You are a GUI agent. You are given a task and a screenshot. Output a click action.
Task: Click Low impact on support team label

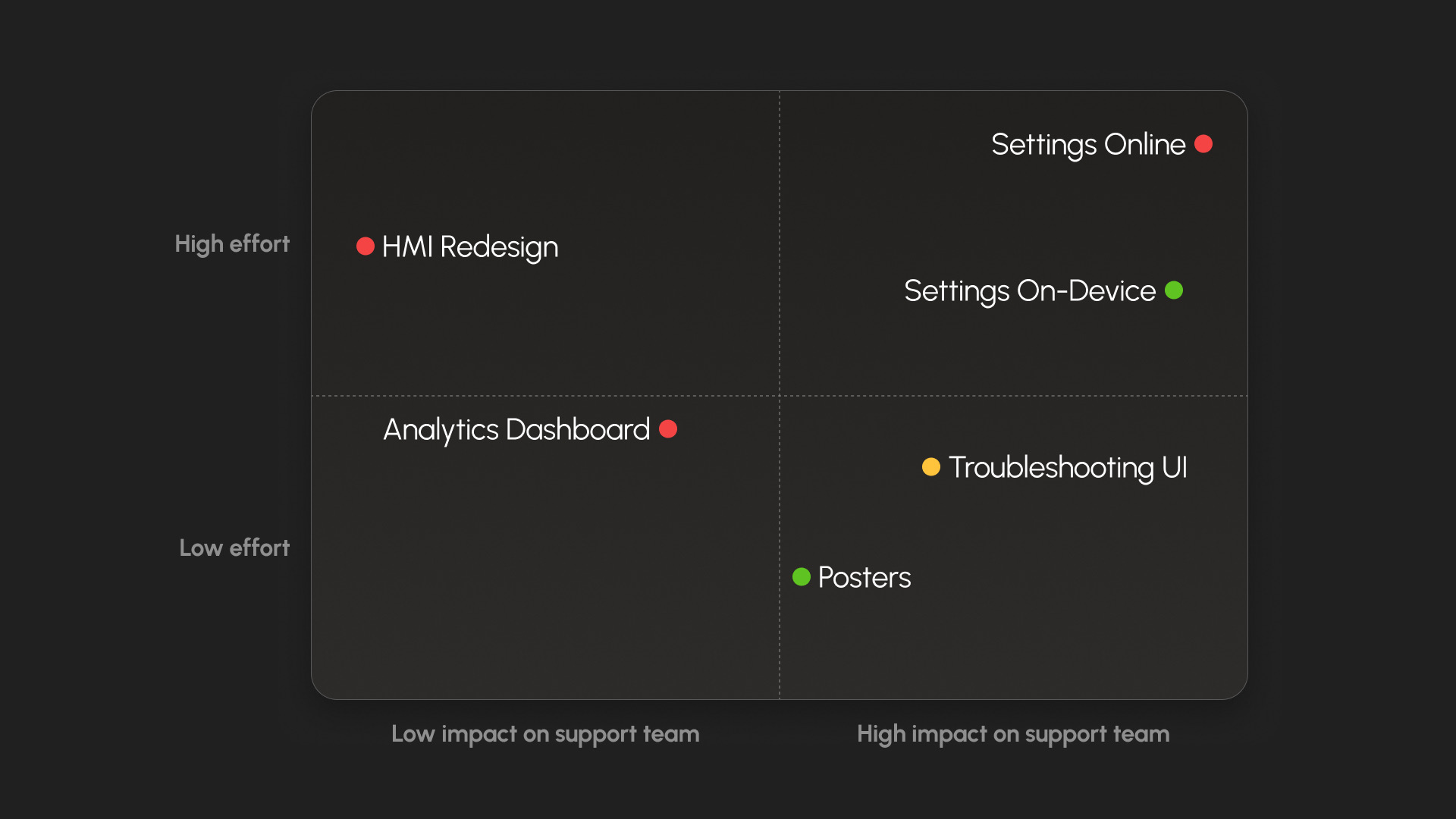coord(545,734)
